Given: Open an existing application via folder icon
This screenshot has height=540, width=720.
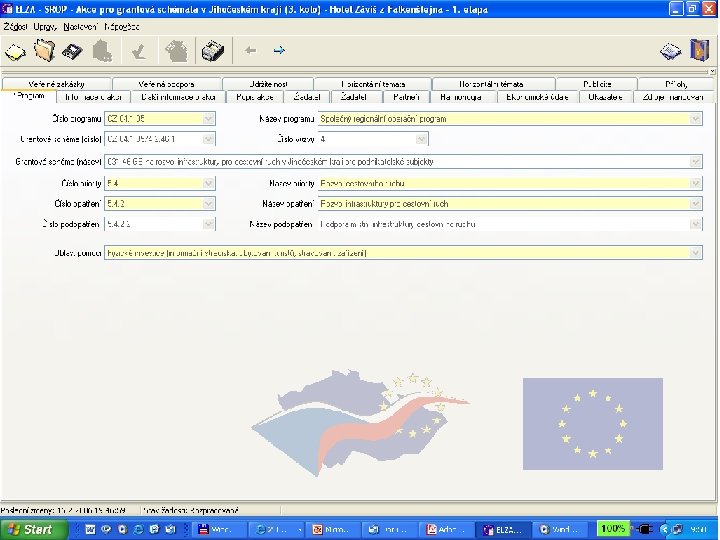Looking at the screenshot, I should [45, 51].
